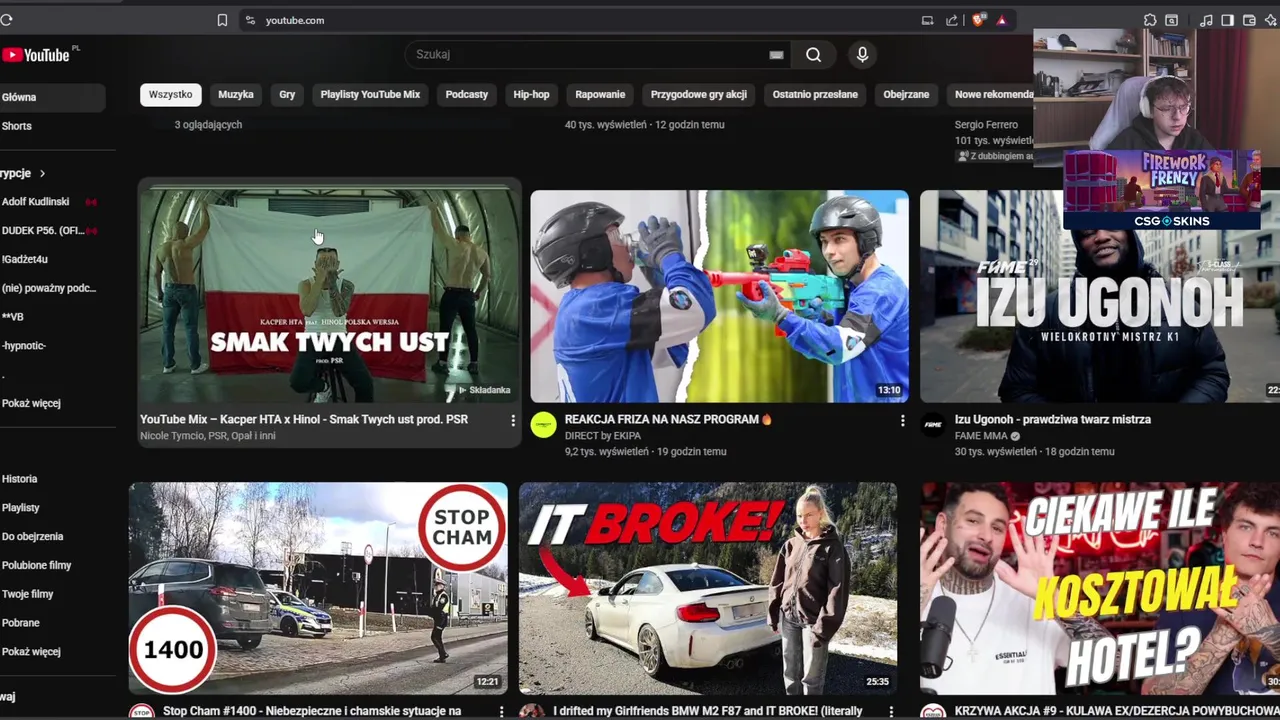
Task: Select the Podcasty filter chip
Action: pyautogui.click(x=467, y=94)
